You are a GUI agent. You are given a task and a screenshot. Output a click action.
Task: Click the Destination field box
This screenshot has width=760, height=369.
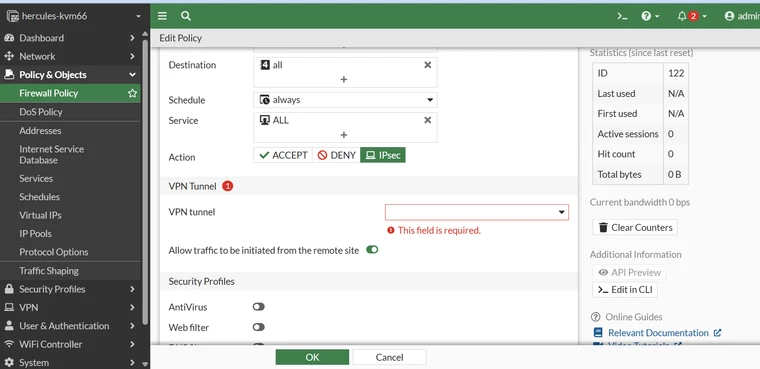click(345, 72)
